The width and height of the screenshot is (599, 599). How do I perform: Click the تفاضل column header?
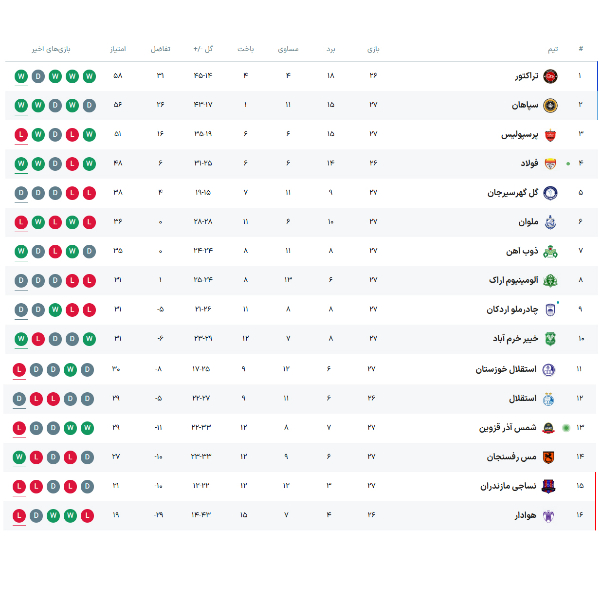[x=160, y=49]
